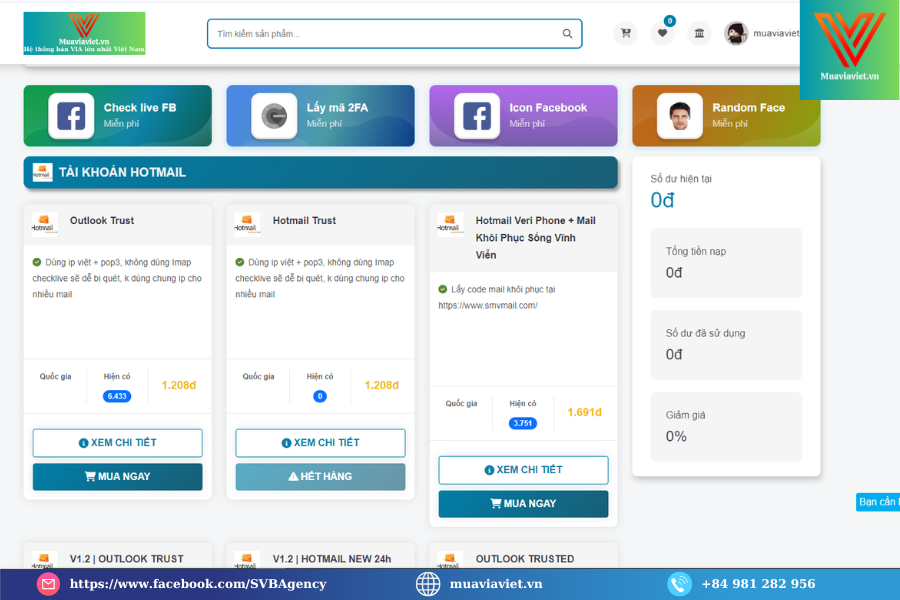Open V1.2 | HOTMAIL NEW 24h product title

coord(332,559)
